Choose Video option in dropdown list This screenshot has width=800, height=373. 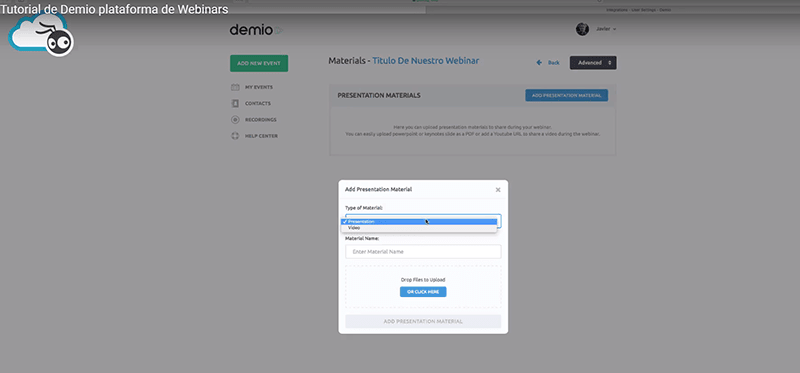(418, 228)
